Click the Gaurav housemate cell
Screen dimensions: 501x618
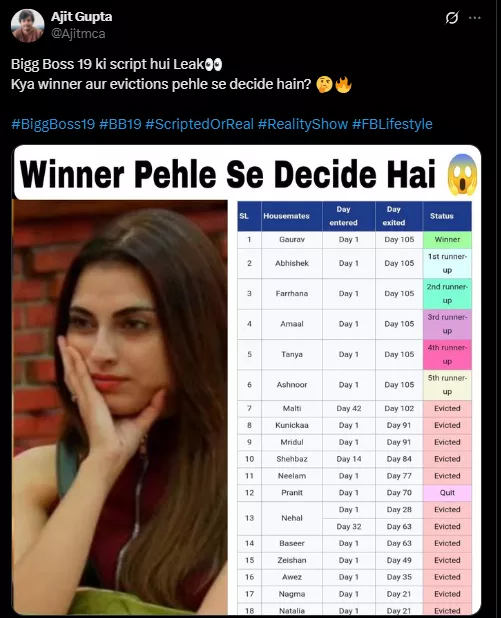coord(292,239)
